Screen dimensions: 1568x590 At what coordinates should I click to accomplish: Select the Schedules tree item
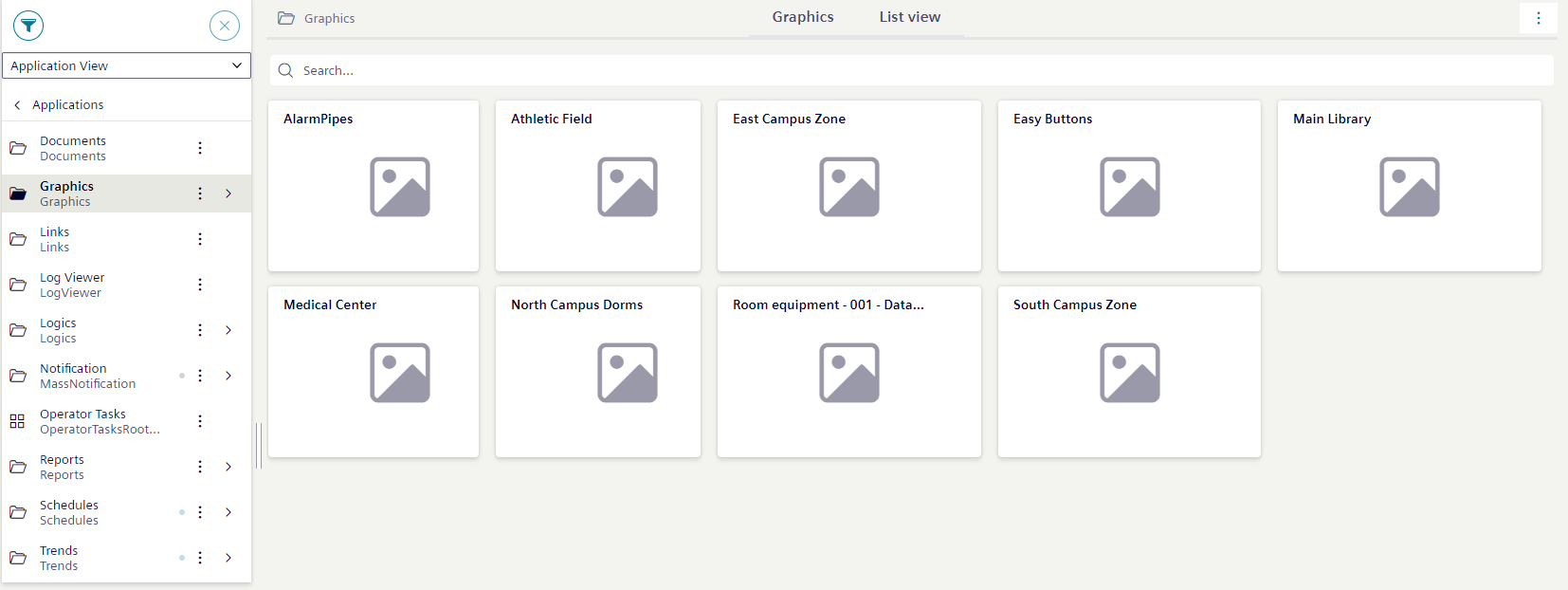(x=69, y=512)
